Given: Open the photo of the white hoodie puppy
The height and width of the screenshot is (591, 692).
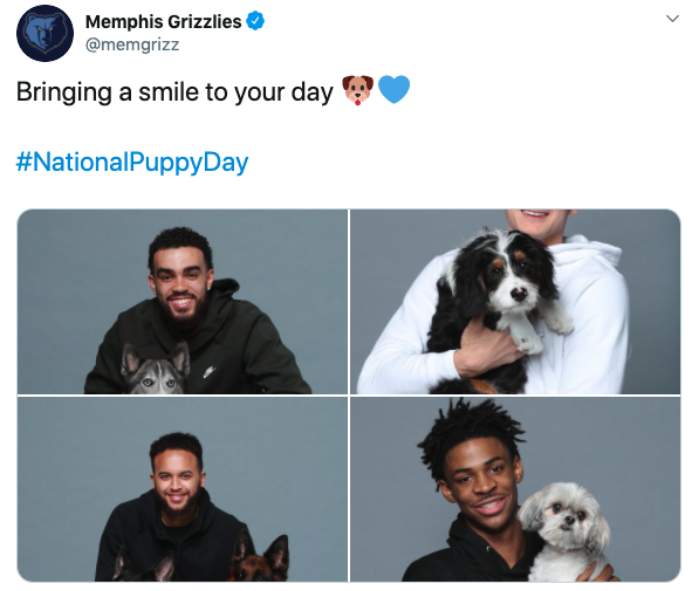Looking at the screenshot, I should click(515, 301).
